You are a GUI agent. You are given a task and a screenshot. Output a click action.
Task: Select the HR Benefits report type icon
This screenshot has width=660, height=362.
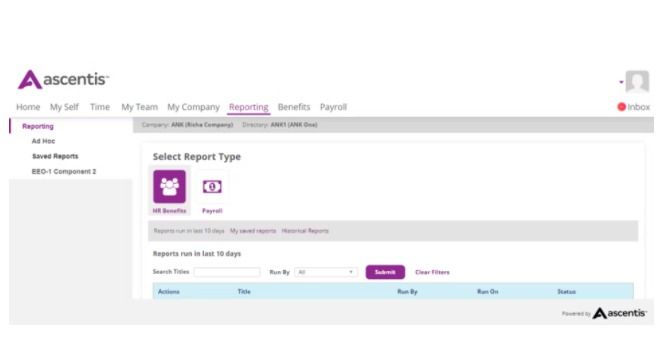click(169, 186)
